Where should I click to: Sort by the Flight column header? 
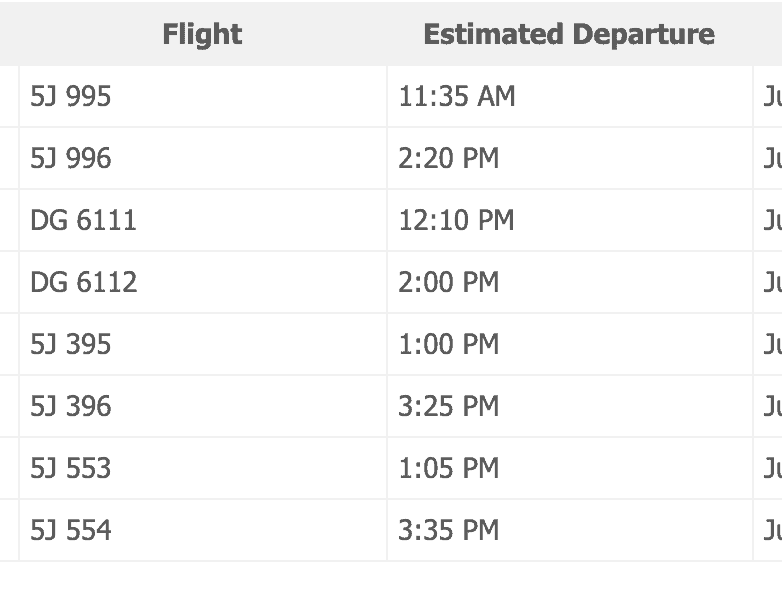pos(202,34)
